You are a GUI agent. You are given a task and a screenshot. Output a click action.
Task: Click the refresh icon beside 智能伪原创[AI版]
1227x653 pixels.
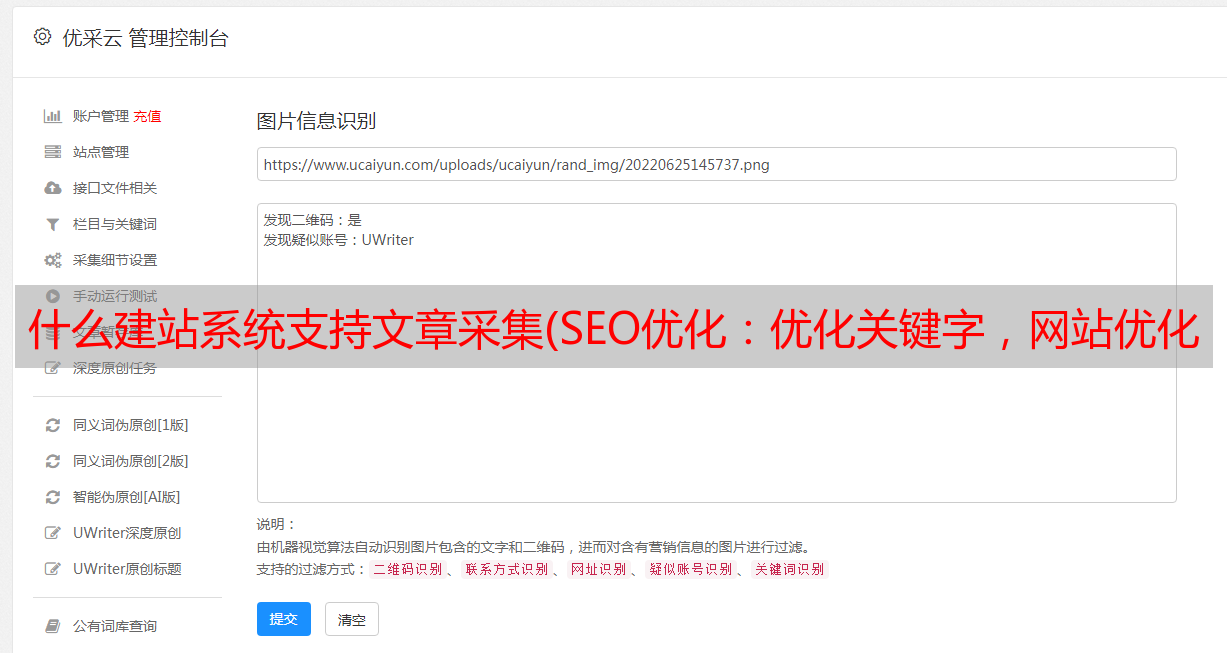pos(53,497)
